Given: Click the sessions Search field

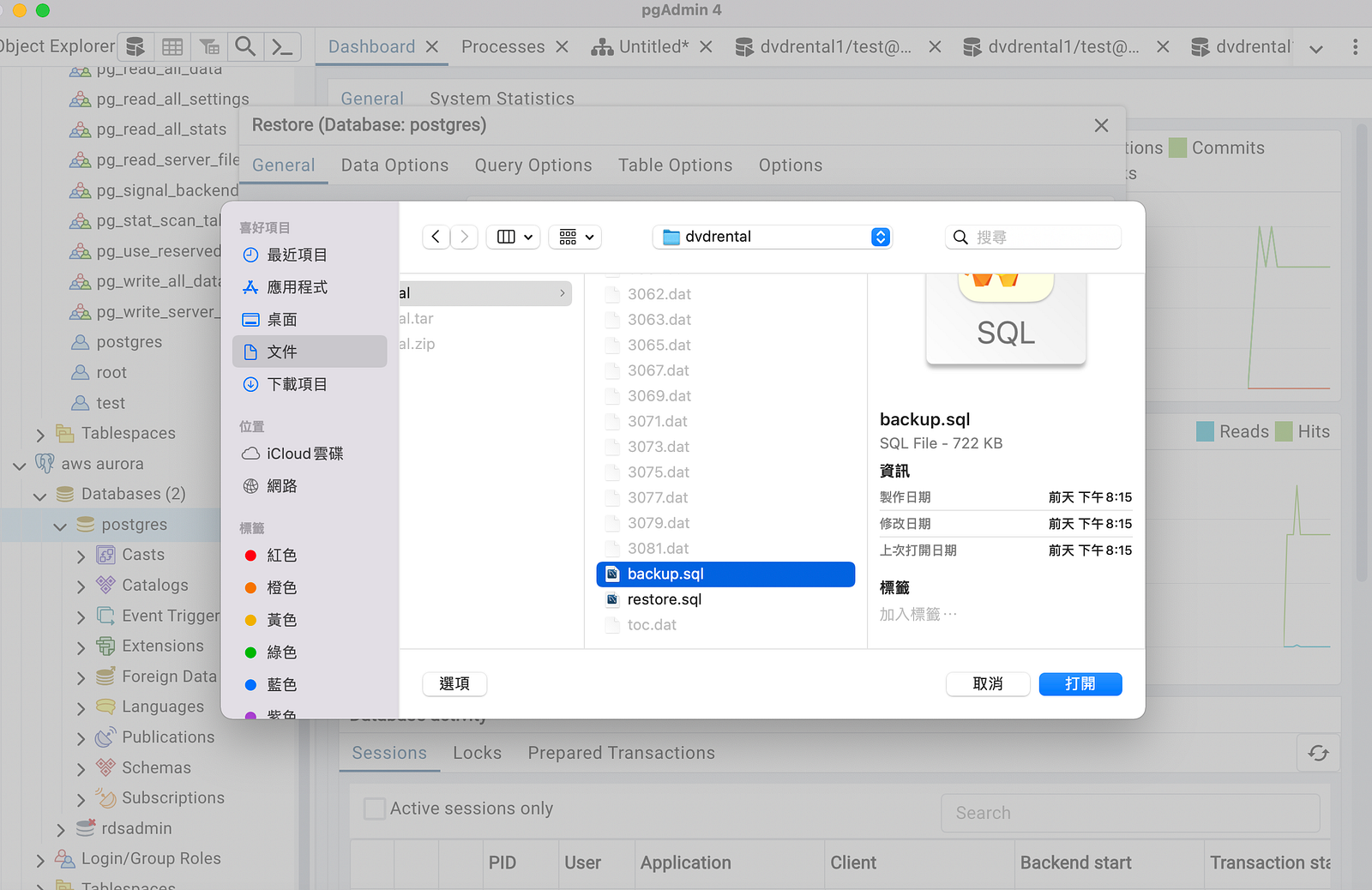Looking at the screenshot, I should 1130,813.
